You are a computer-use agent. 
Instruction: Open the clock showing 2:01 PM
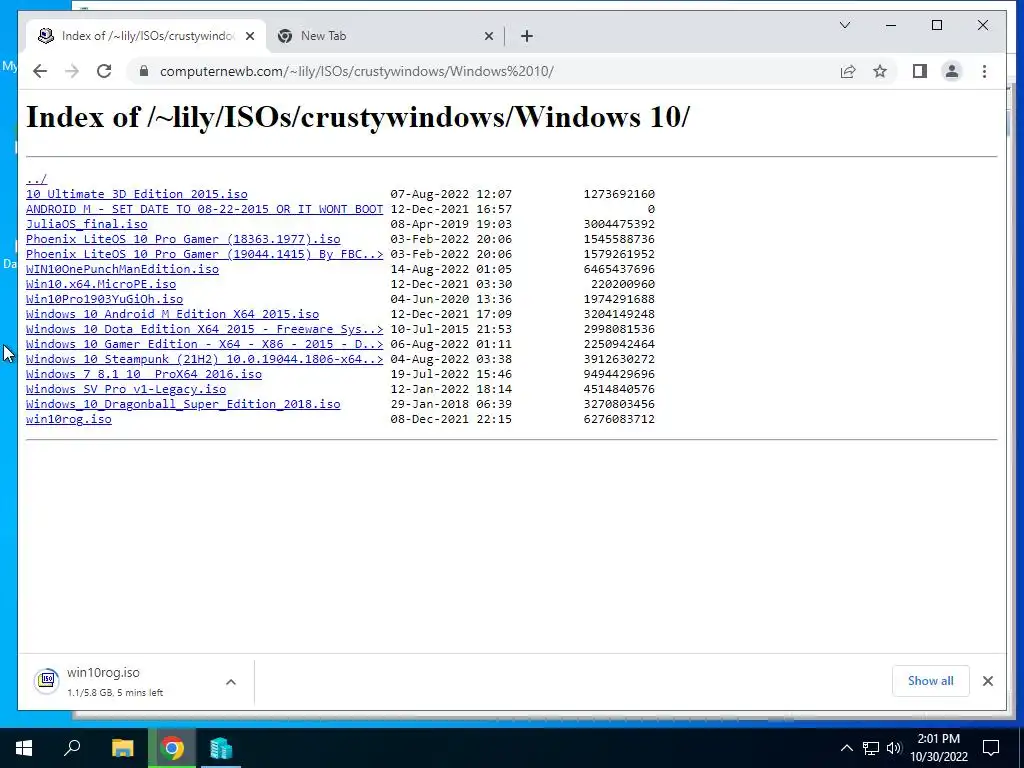point(938,748)
